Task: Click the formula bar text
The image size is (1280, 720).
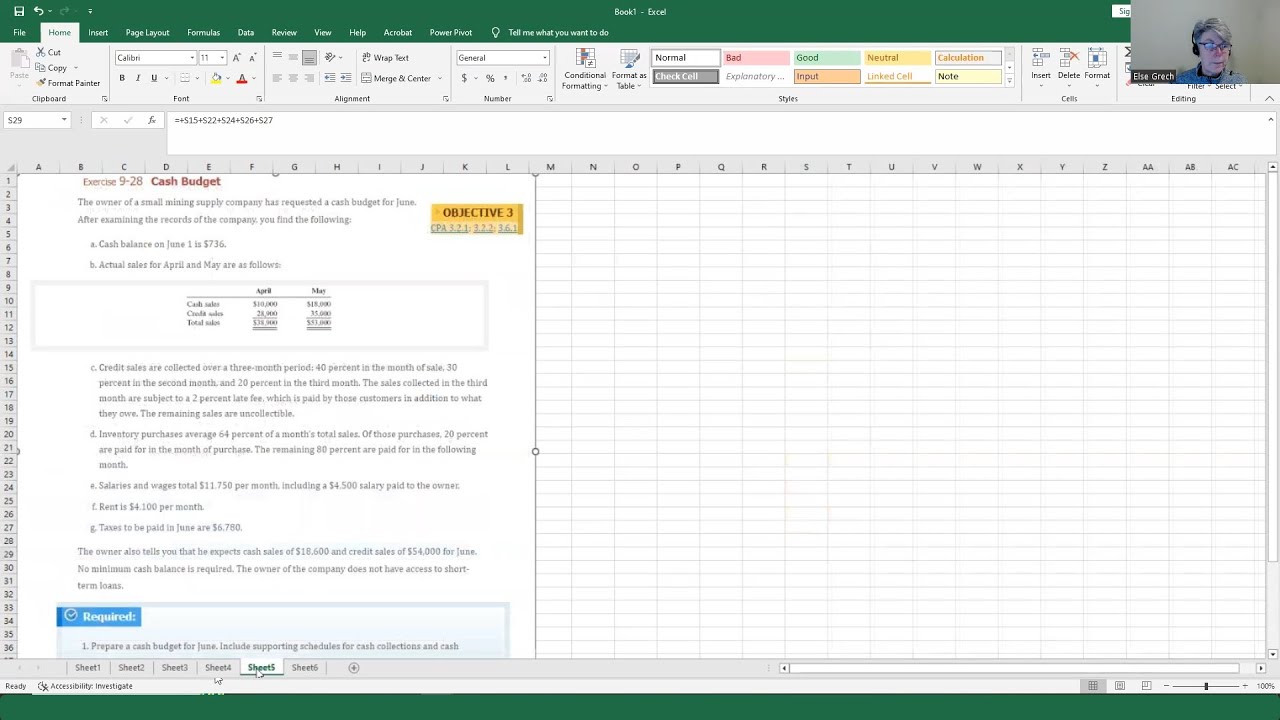Action: click(223, 120)
